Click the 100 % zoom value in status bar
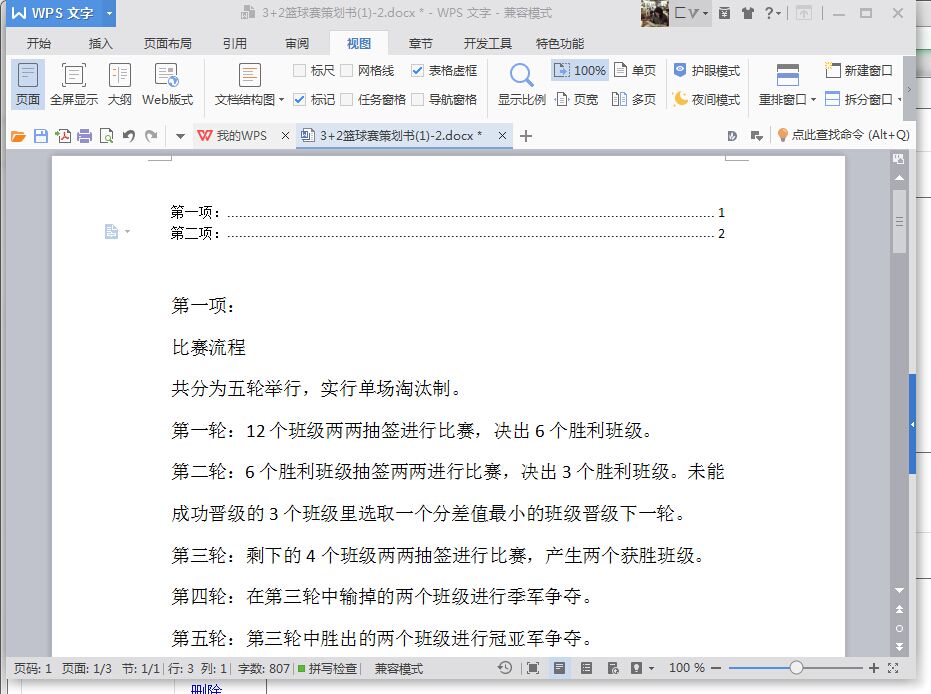The width and height of the screenshot is (931, 694). [x=686, y=668]
